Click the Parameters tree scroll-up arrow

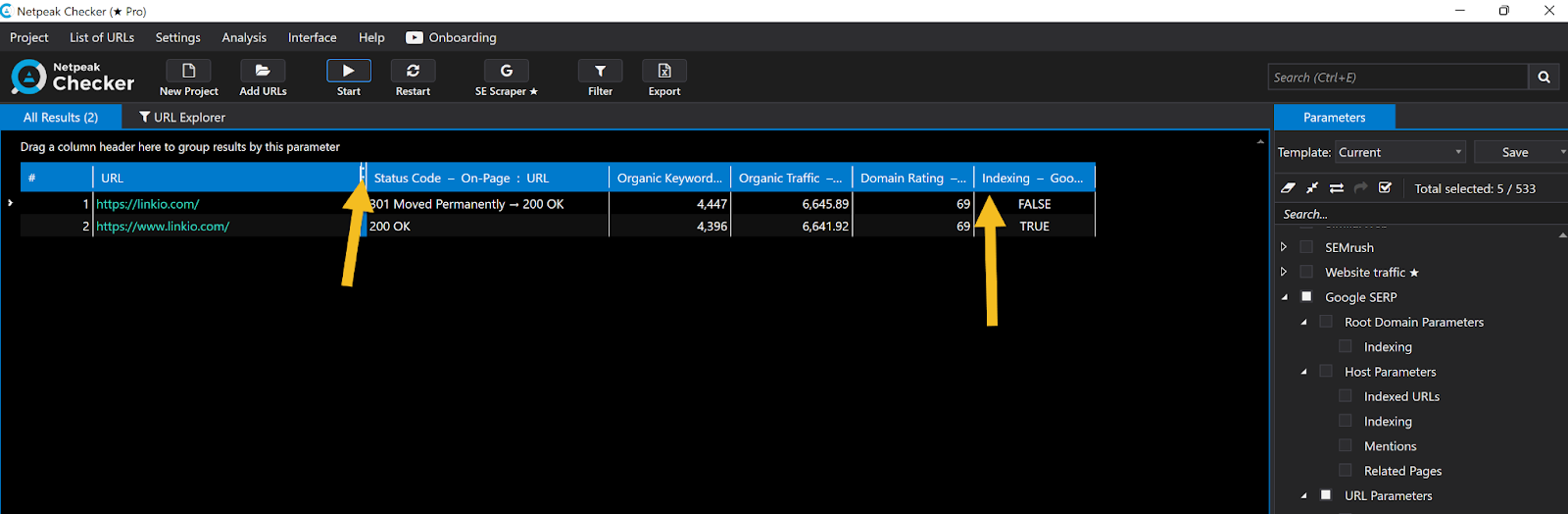click(x=1562, y=235)
